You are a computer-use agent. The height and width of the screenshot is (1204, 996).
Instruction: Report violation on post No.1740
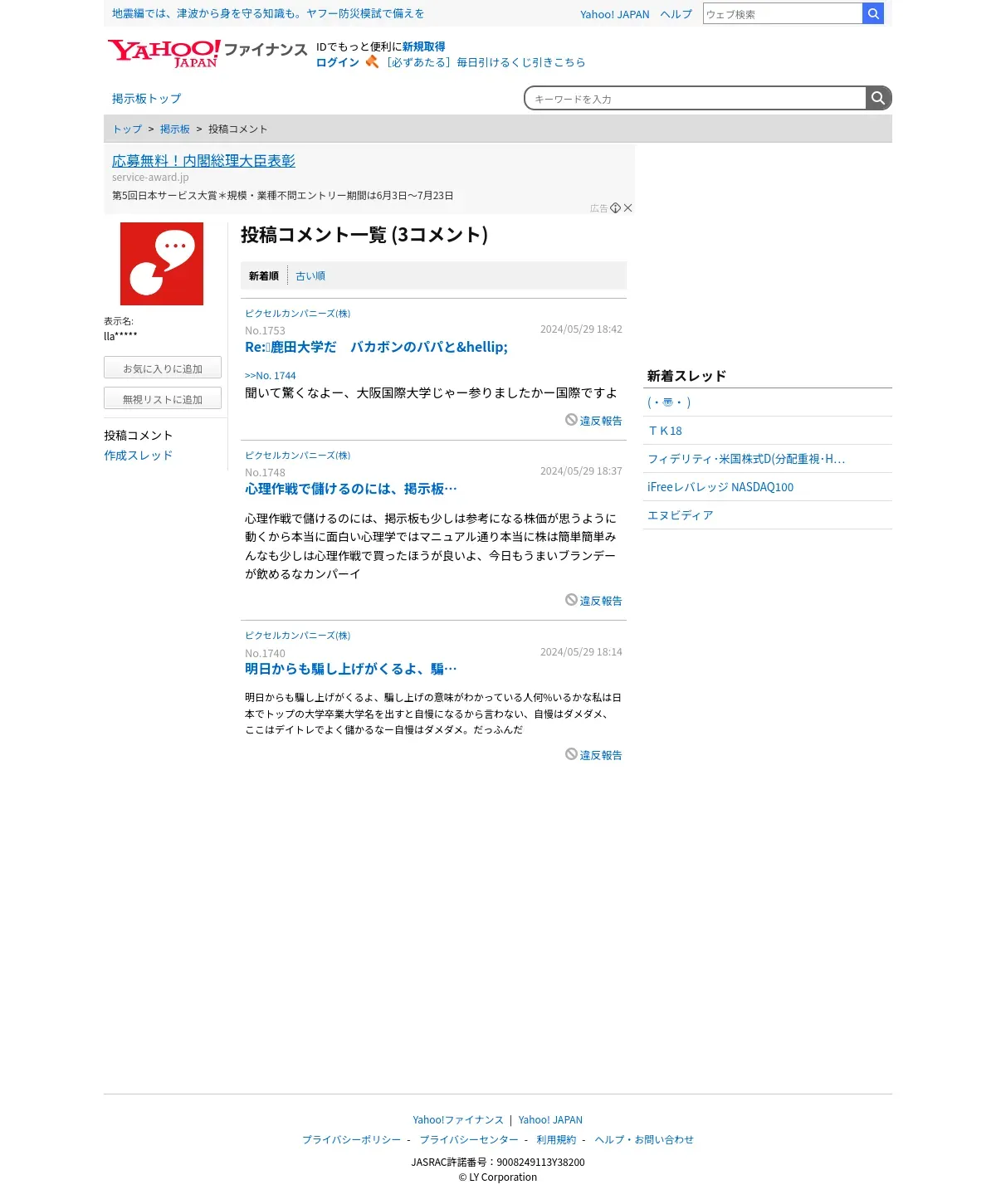coord(594,755)
